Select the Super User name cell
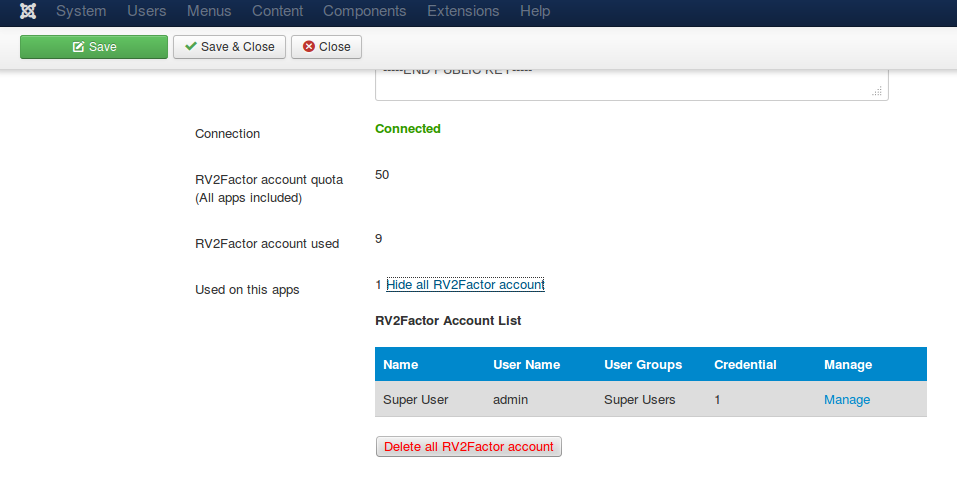957x487 pixels. click(x=416, y=400)
